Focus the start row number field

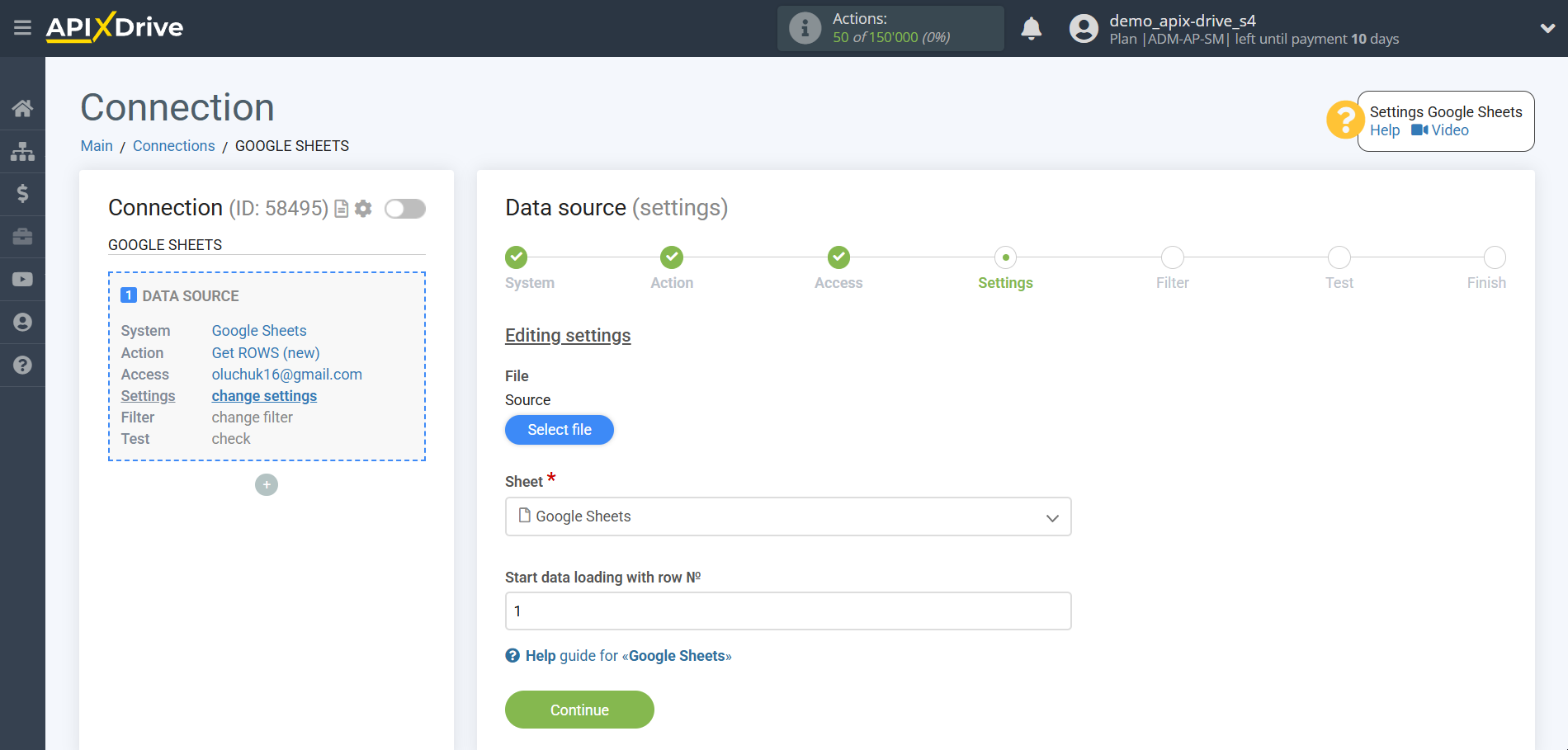coord(788,611)
